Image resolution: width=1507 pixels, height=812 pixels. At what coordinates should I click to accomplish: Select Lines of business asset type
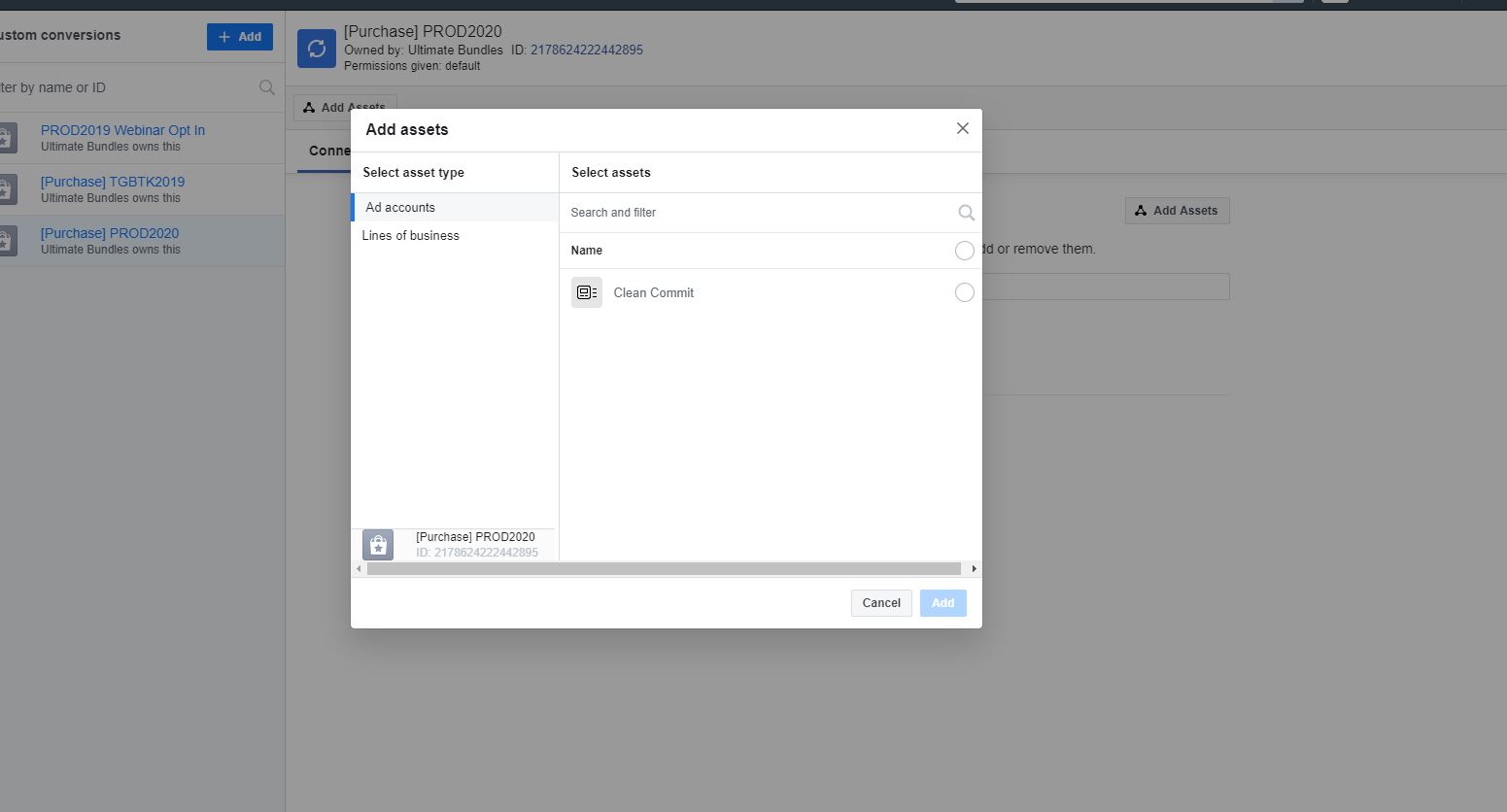[x=455, y=236]
